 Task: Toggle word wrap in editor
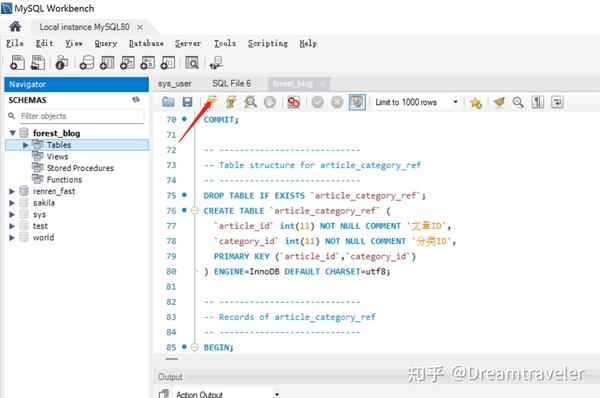tap(558, 102)
